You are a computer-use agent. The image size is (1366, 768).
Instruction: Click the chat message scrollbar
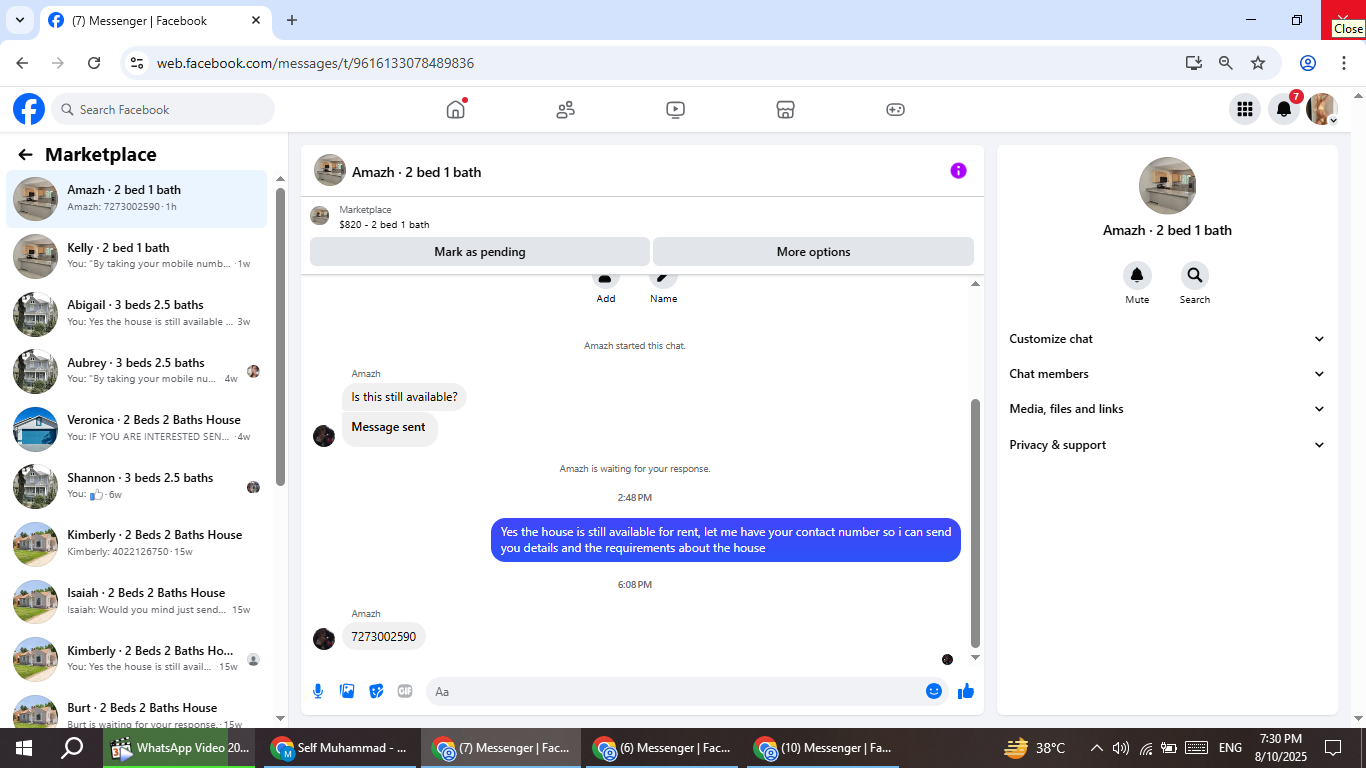(975, 523)
